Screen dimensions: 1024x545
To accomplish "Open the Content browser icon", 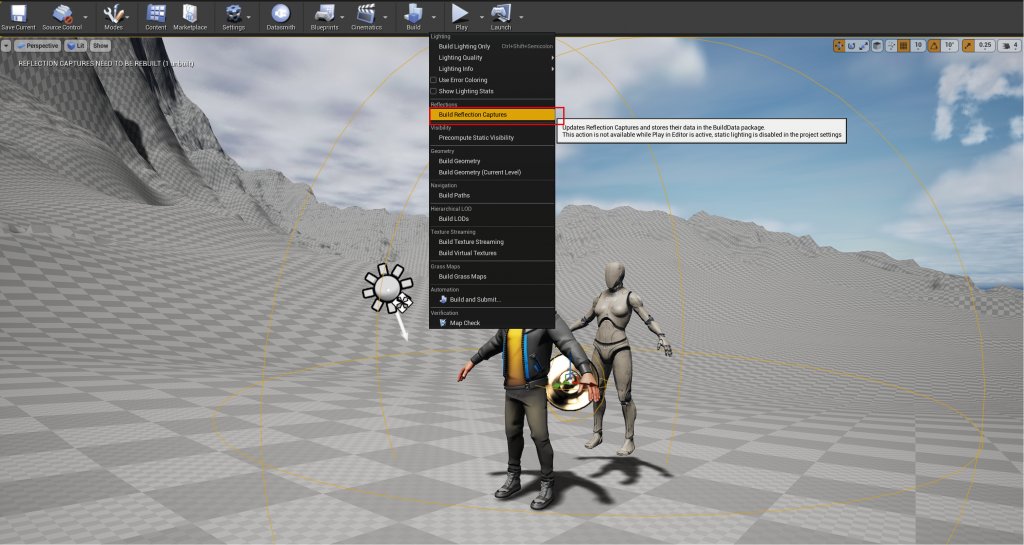I will point(156,14).
